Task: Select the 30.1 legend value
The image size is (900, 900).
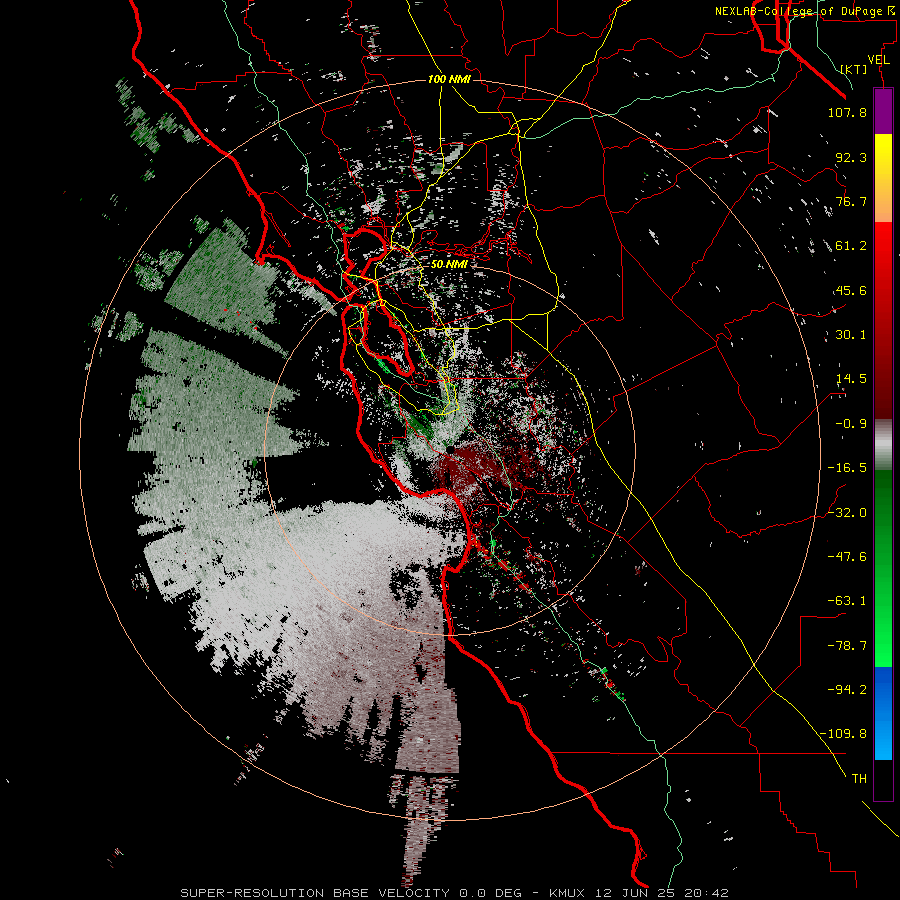Action: (x=851, y=335)
